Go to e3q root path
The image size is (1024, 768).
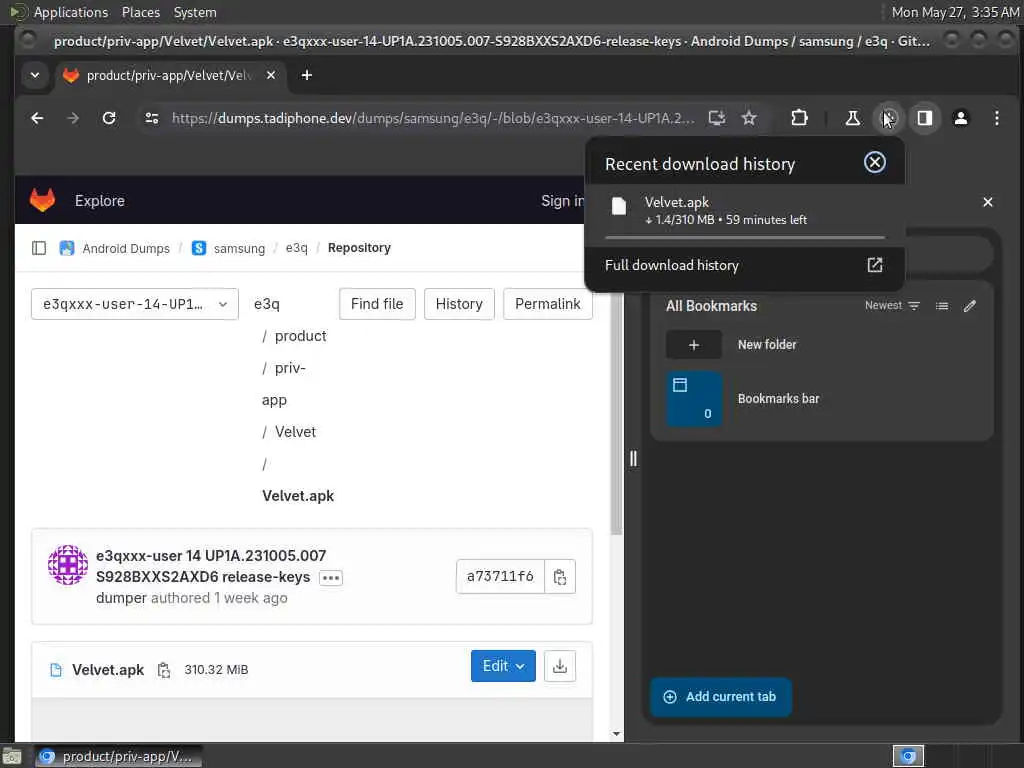266,304
